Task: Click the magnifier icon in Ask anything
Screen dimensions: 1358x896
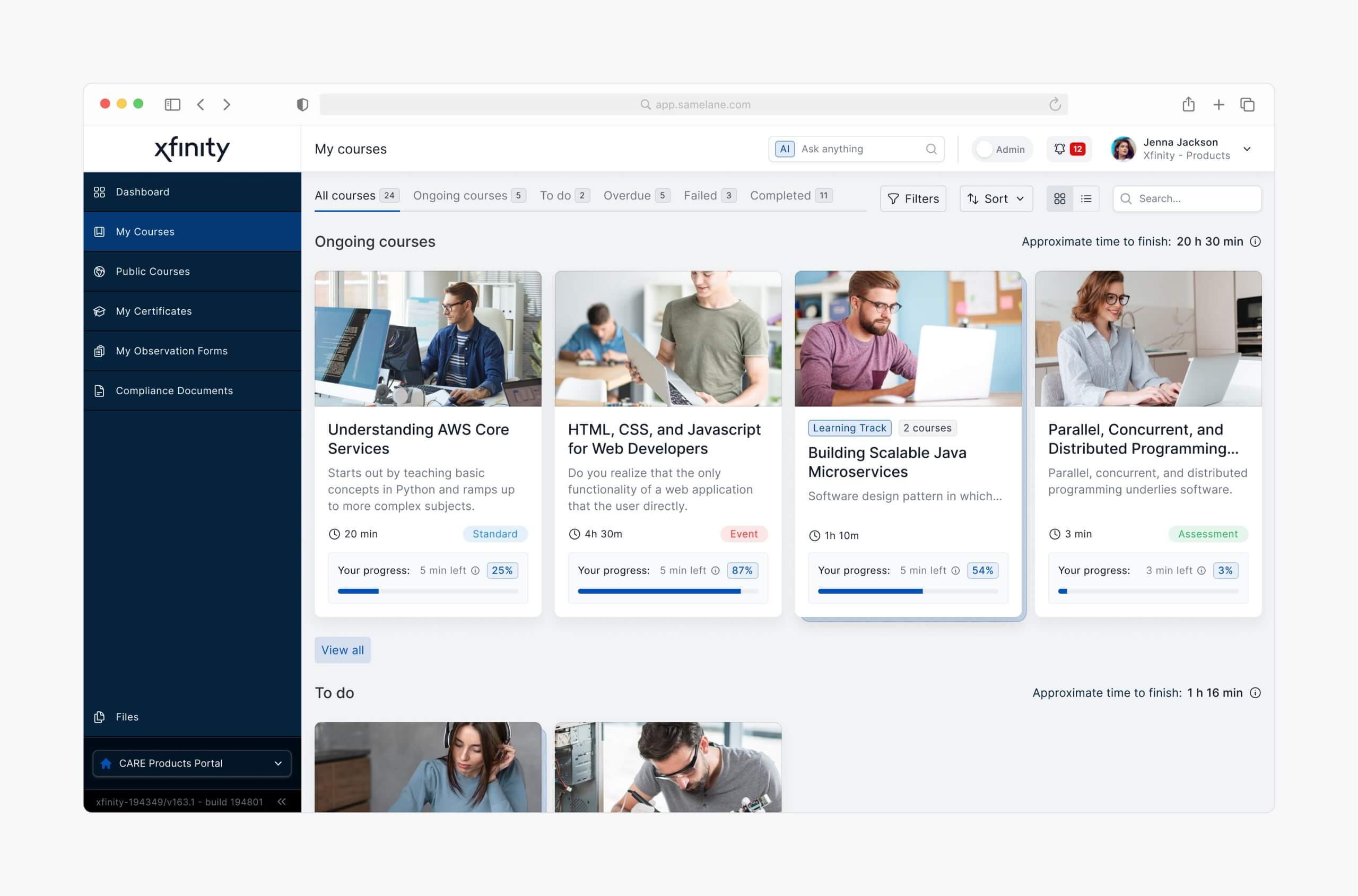Action: (x=931, y=149)
